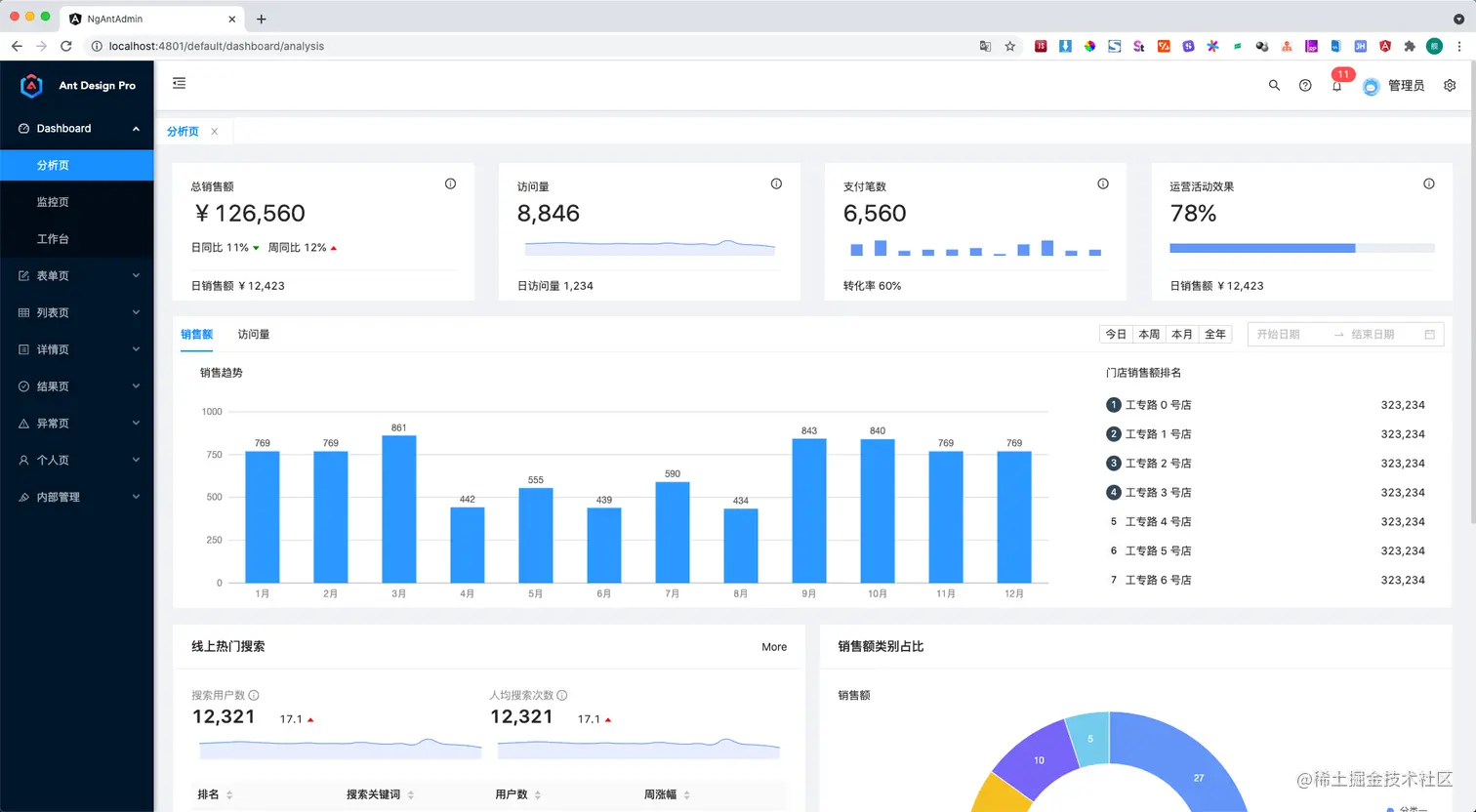Click the 开始日期 date input field

[x=1289, y=335]
